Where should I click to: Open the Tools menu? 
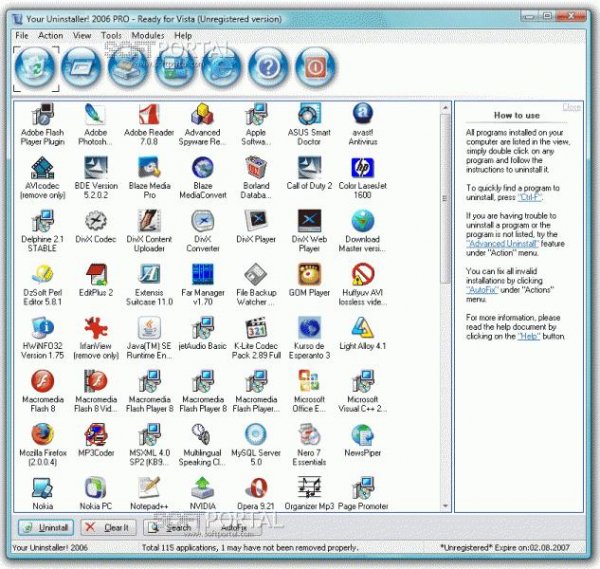click(x=111, y=36)
